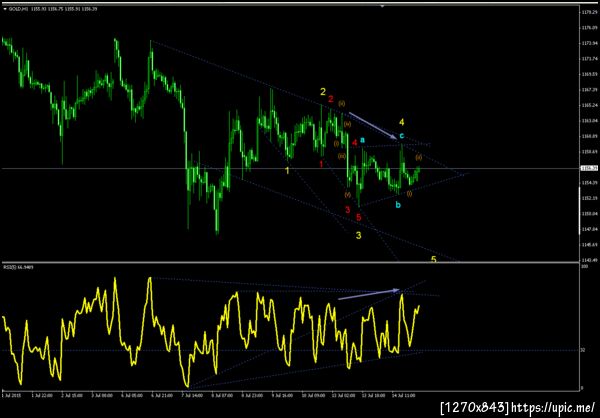Click the yellow wave label 1
600x418 pixels.
pyautogui.click(x=287, y=170)
